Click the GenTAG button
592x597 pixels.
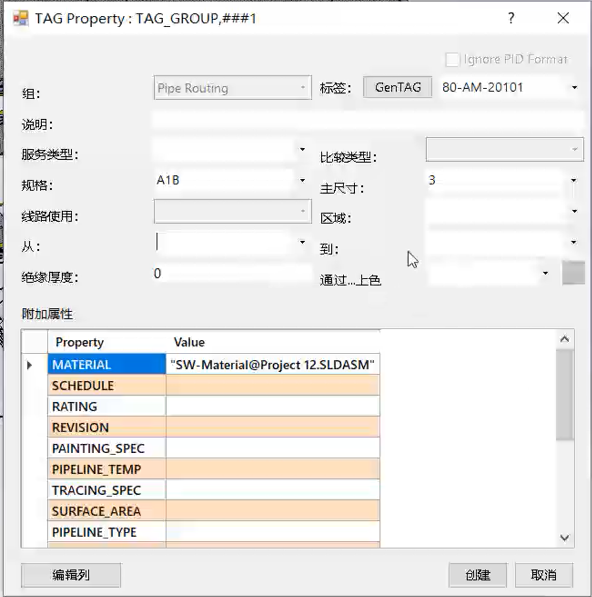pos(397,87)
